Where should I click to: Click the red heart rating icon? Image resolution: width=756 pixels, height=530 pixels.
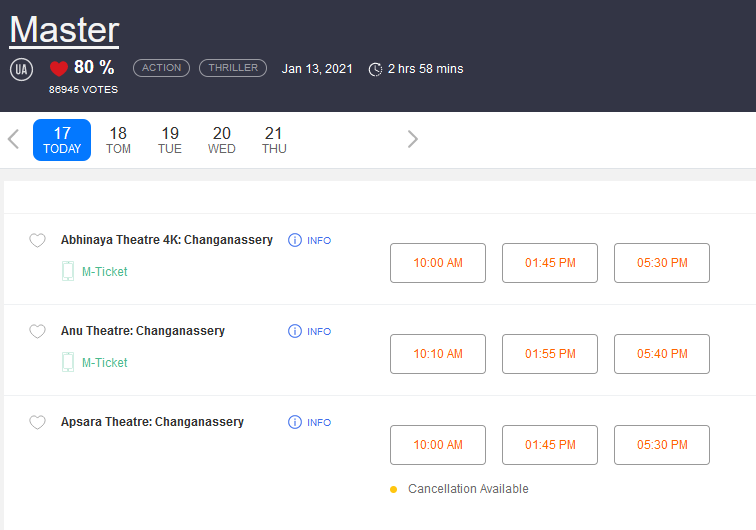click(x=59, y=68)
